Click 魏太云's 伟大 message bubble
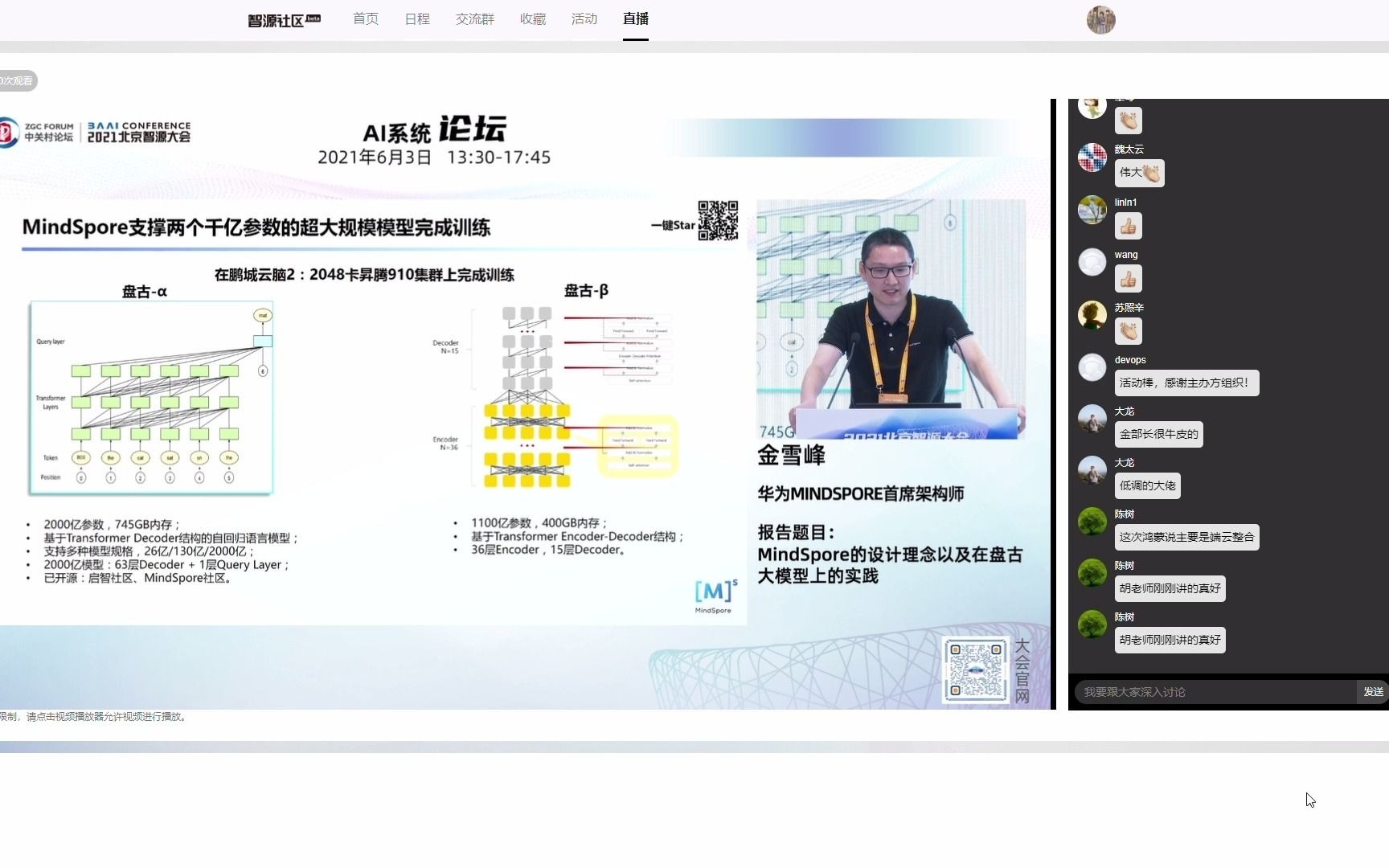Viewport: 1389px width, 868px height. coord(1140,173)
